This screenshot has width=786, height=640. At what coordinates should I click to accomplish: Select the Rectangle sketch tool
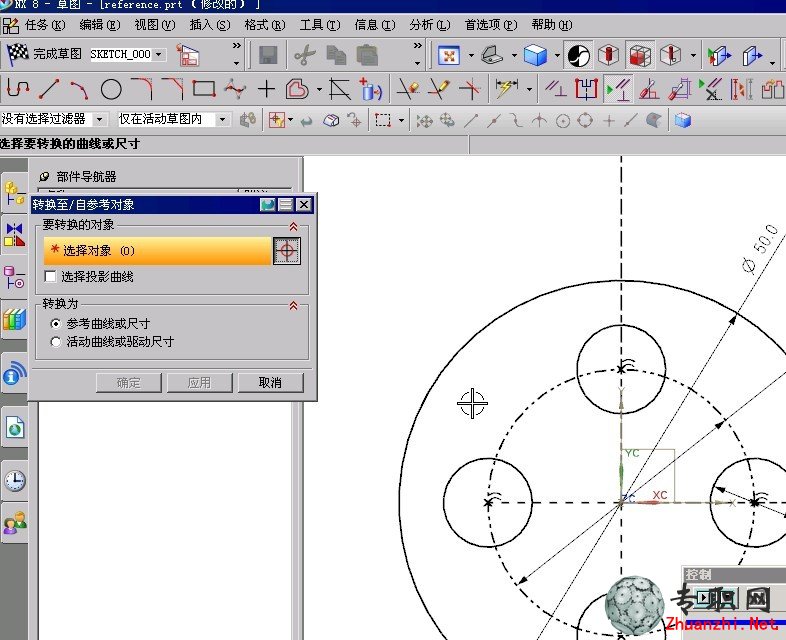[x=204, y=89]
